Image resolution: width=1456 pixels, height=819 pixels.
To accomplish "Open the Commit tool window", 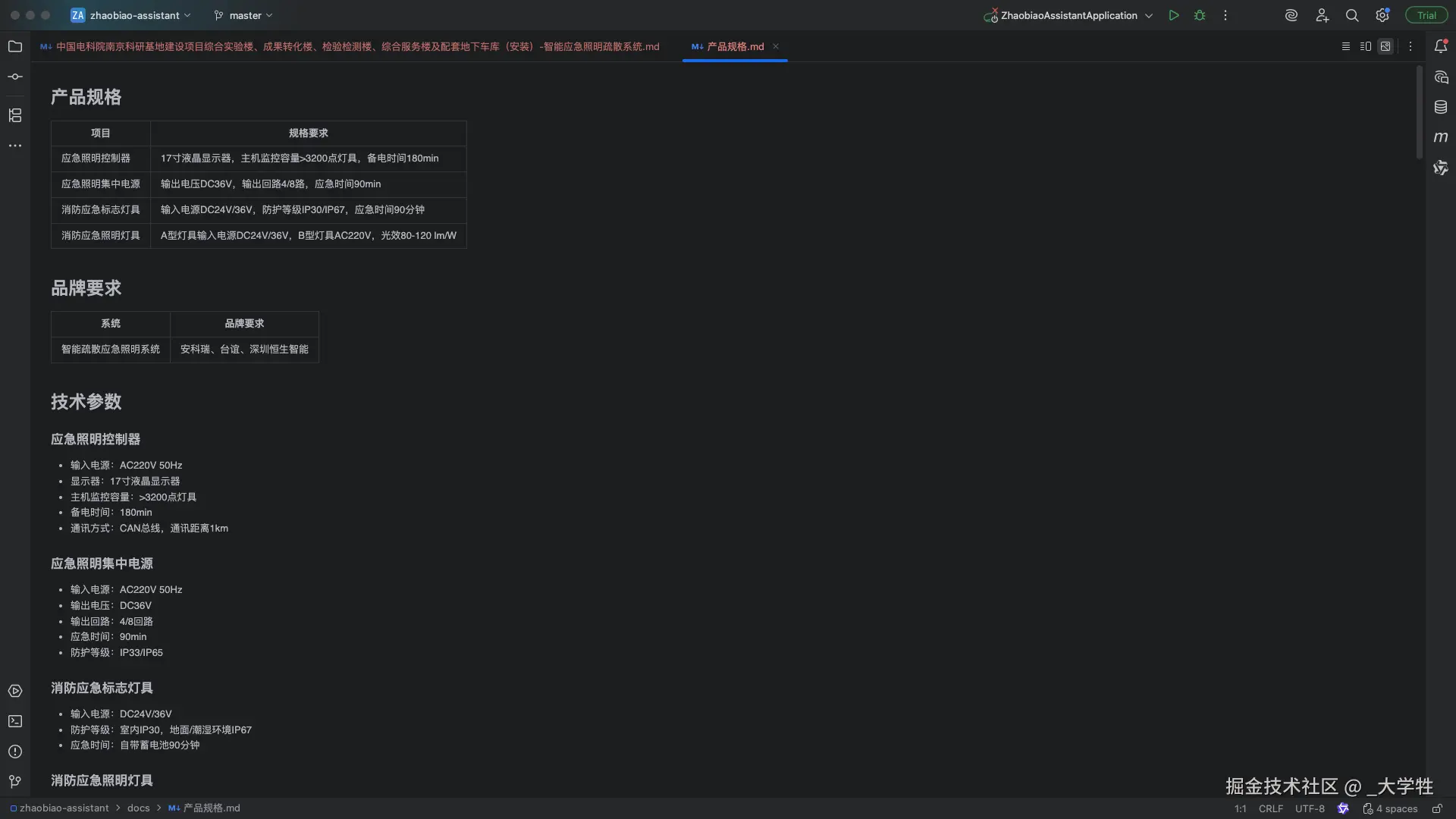I will (x=15, y=77).
